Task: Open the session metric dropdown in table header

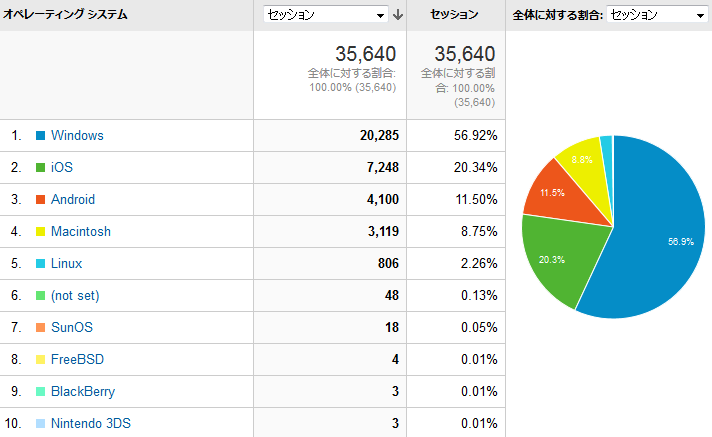Action: (x=325, y=15)
